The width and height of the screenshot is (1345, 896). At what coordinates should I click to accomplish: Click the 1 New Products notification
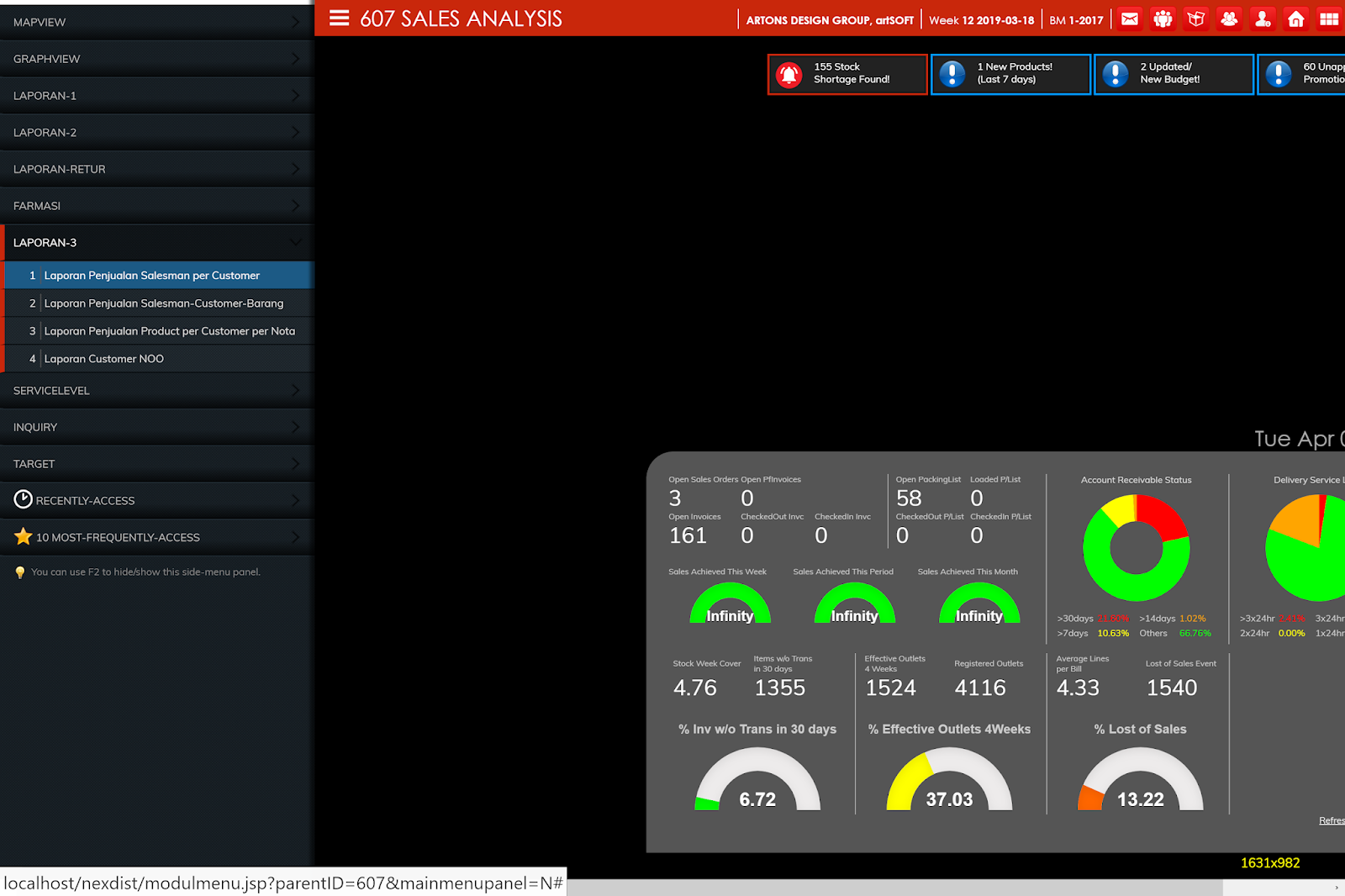coord(1010,75)
